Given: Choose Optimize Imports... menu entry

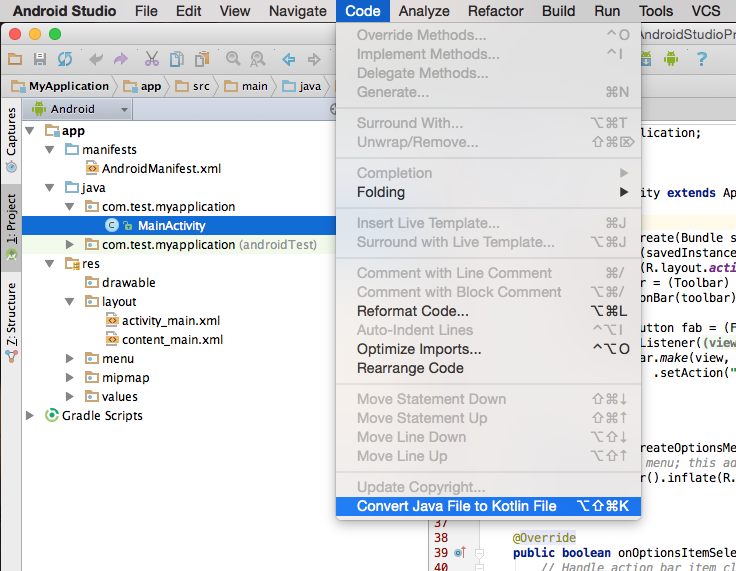Looking at the screenshot, I should [x=488, y=349].
